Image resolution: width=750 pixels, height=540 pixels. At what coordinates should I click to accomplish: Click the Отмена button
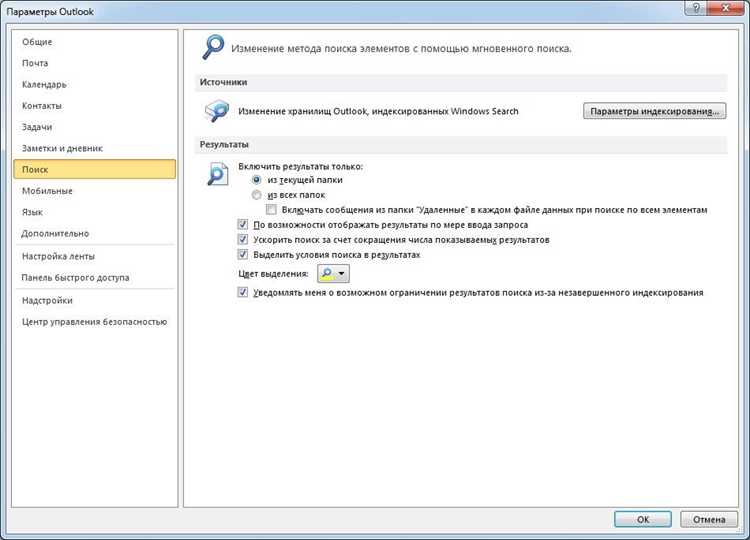(x=709, y=519)
